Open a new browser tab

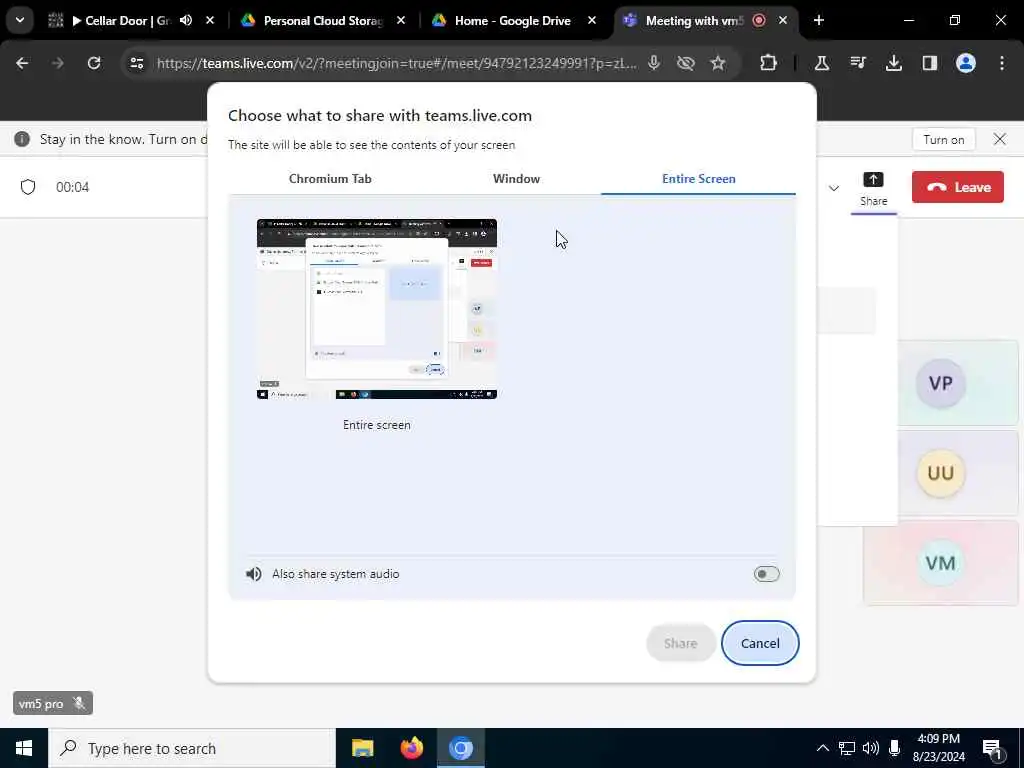818,20
